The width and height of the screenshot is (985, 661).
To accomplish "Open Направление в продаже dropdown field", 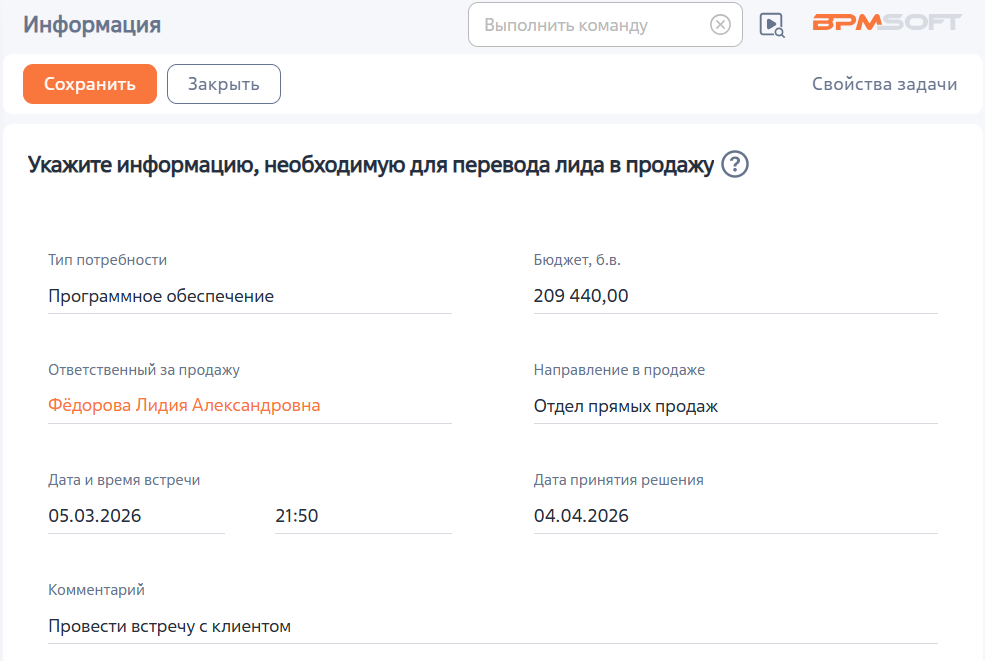I will click(736, 406).
